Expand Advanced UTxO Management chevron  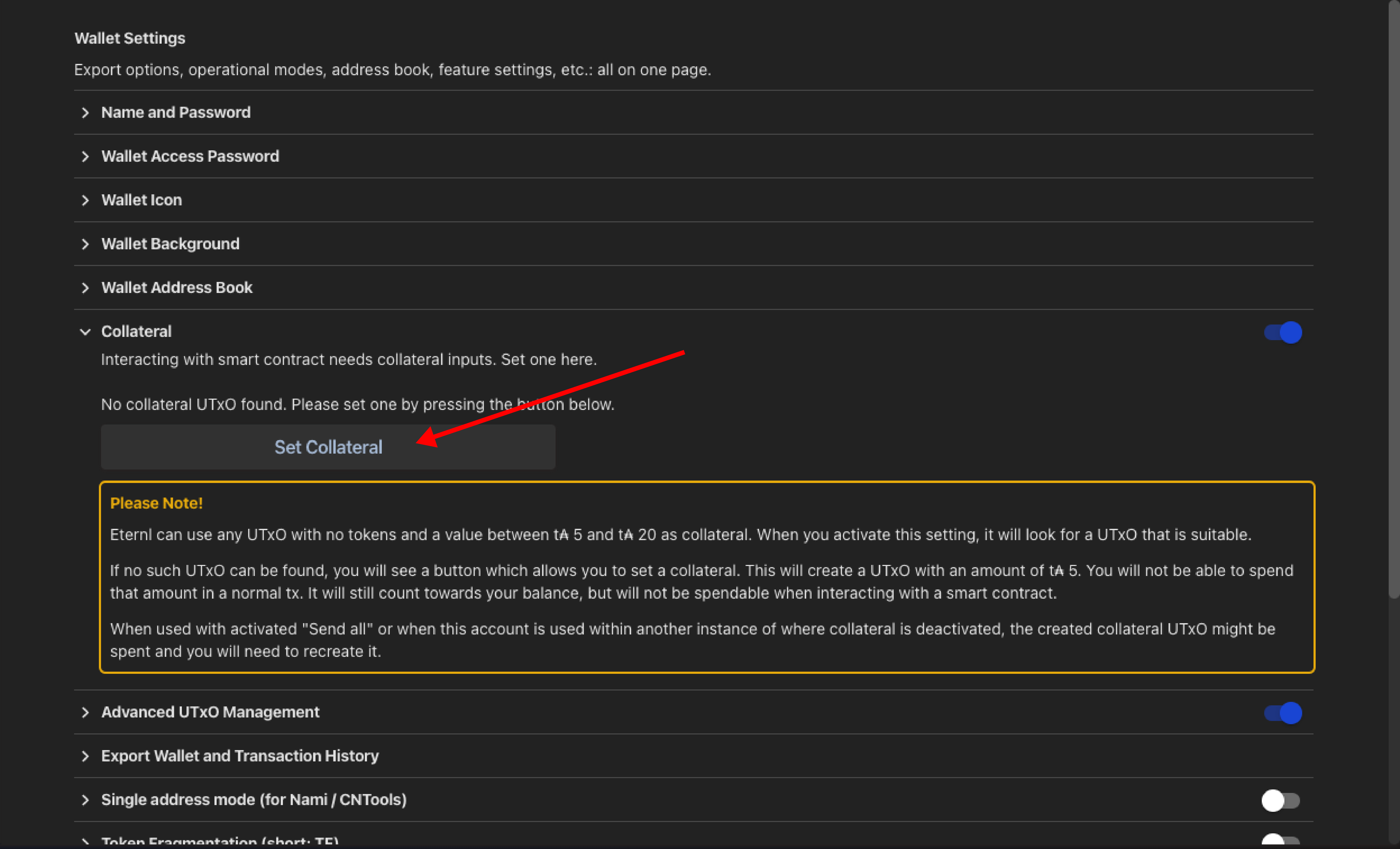pos(85,712)
